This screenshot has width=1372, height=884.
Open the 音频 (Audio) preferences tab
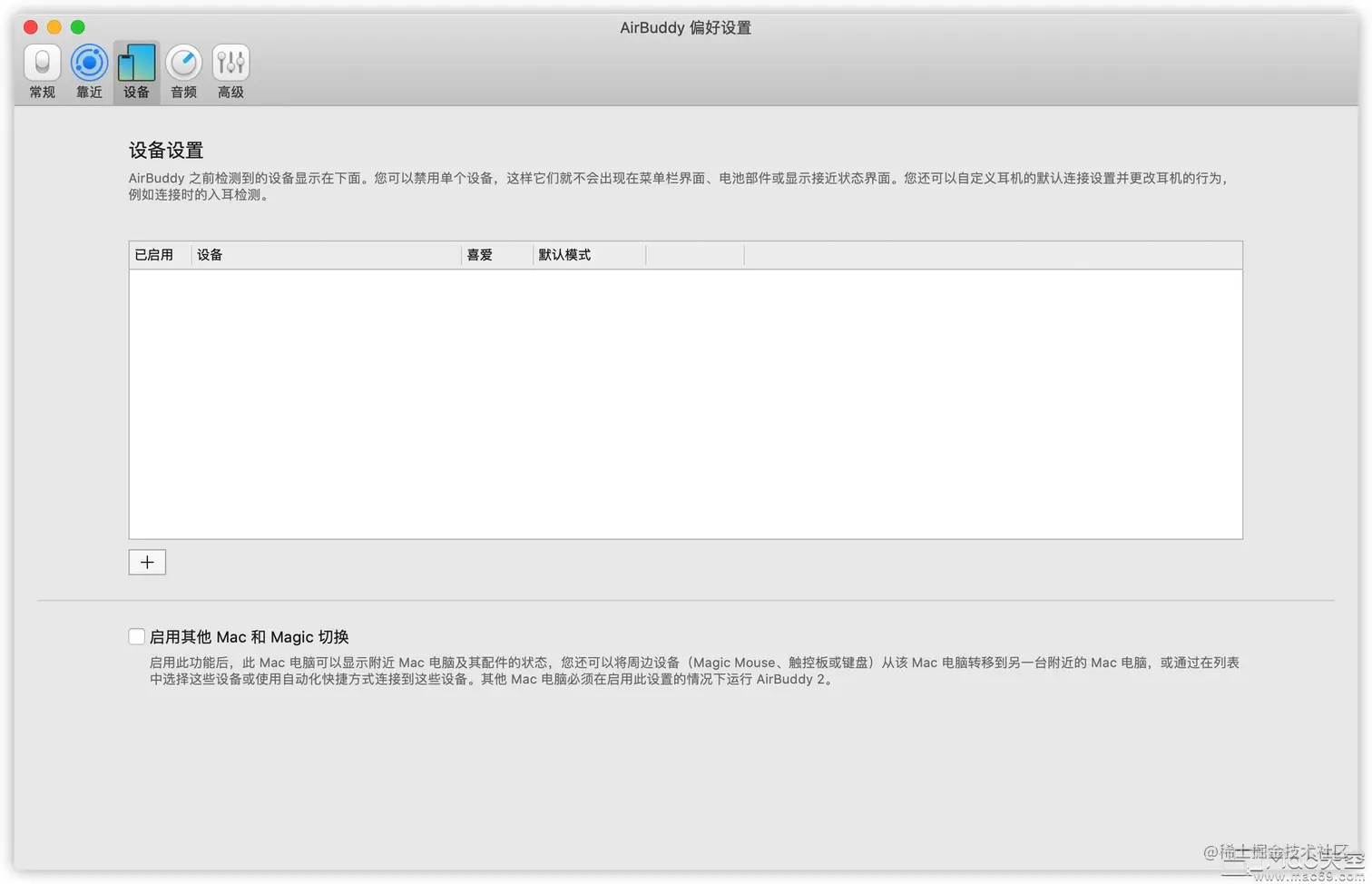tap(183, 72)
